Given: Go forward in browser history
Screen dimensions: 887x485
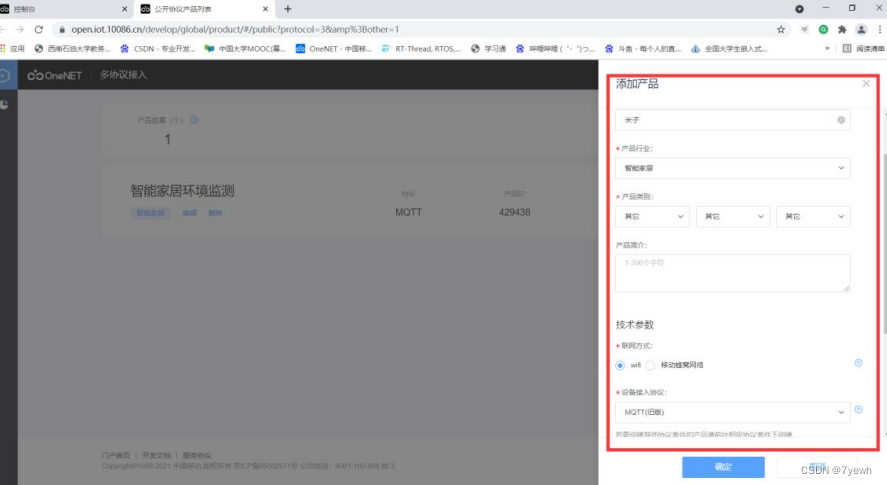Looking at the screenshot, I should click(19, 29).
